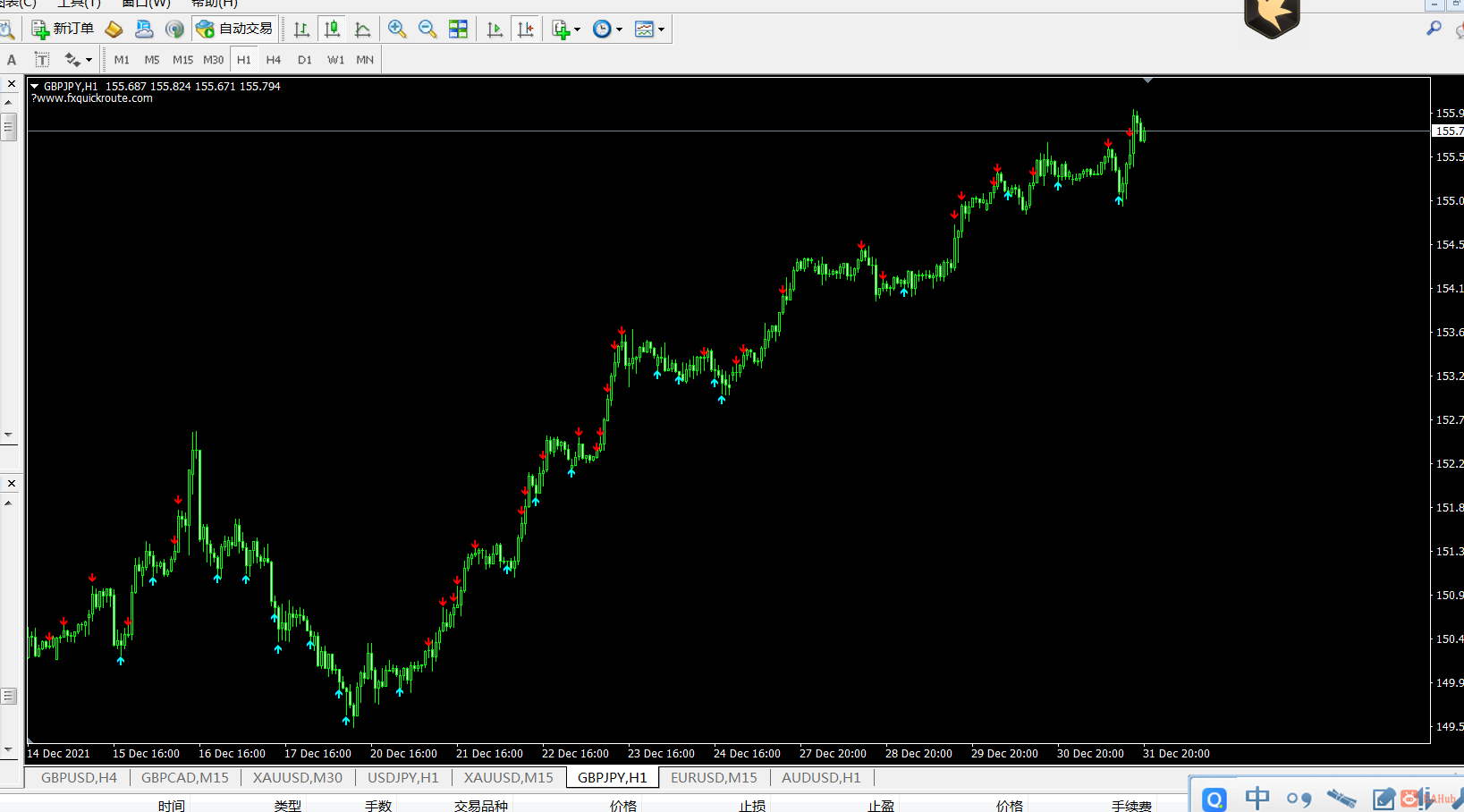Click the blue Q input method icon

tap(1214, 799)
